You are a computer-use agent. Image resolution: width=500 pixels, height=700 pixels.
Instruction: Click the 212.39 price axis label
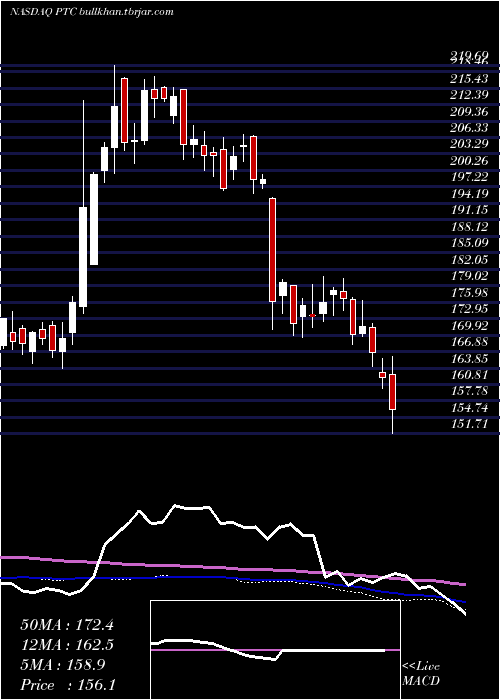pos(469,95)
